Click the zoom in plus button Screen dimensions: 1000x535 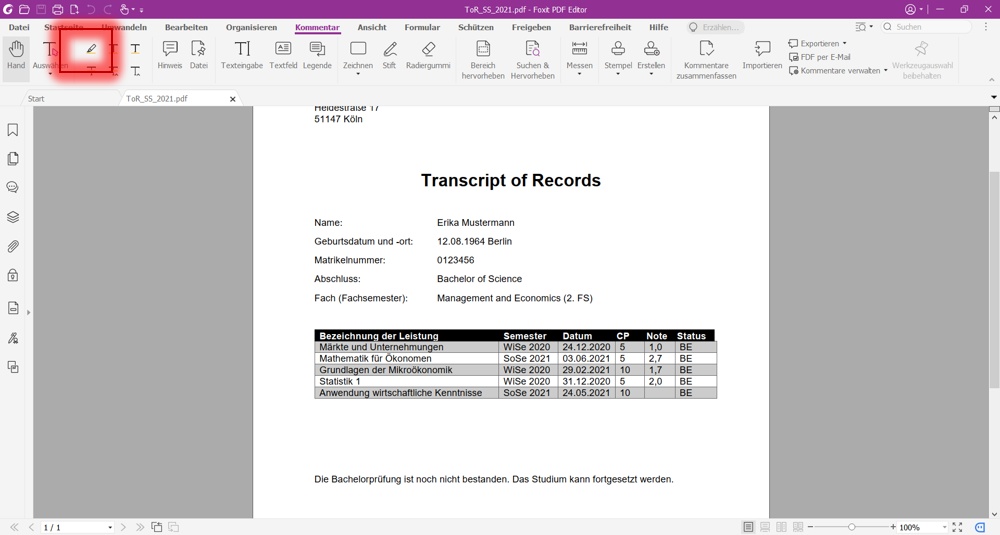tap(893, 527)
